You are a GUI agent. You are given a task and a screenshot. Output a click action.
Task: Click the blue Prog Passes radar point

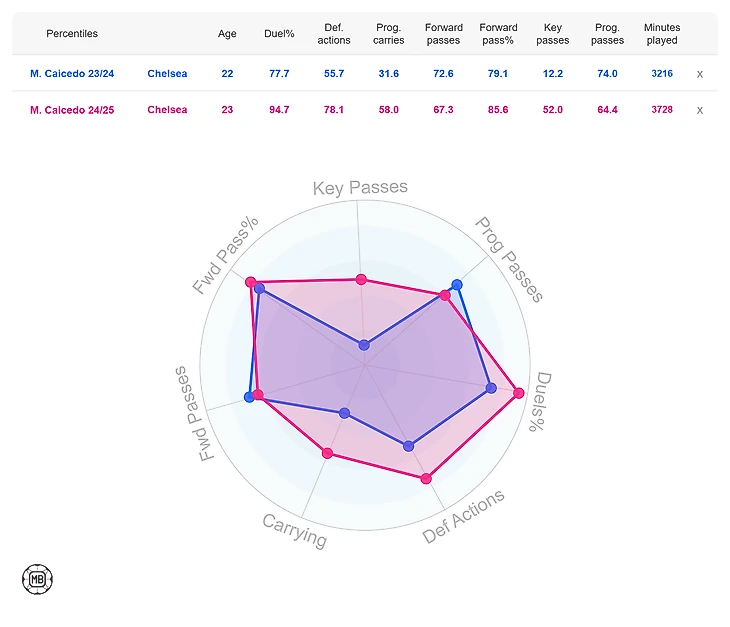point(457,285)
